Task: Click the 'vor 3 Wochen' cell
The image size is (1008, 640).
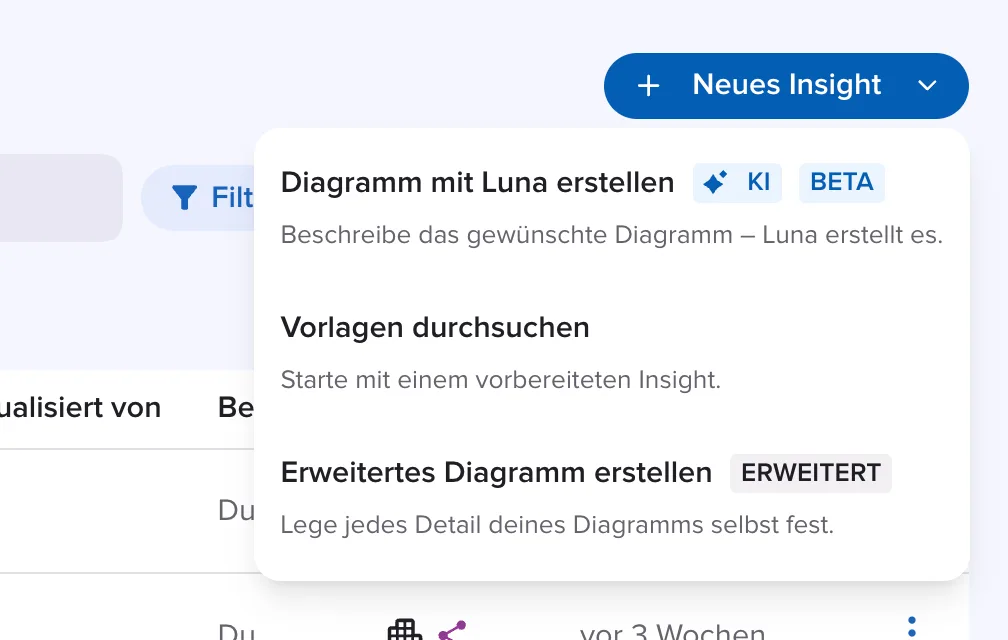Action: [x=672, y=632]
